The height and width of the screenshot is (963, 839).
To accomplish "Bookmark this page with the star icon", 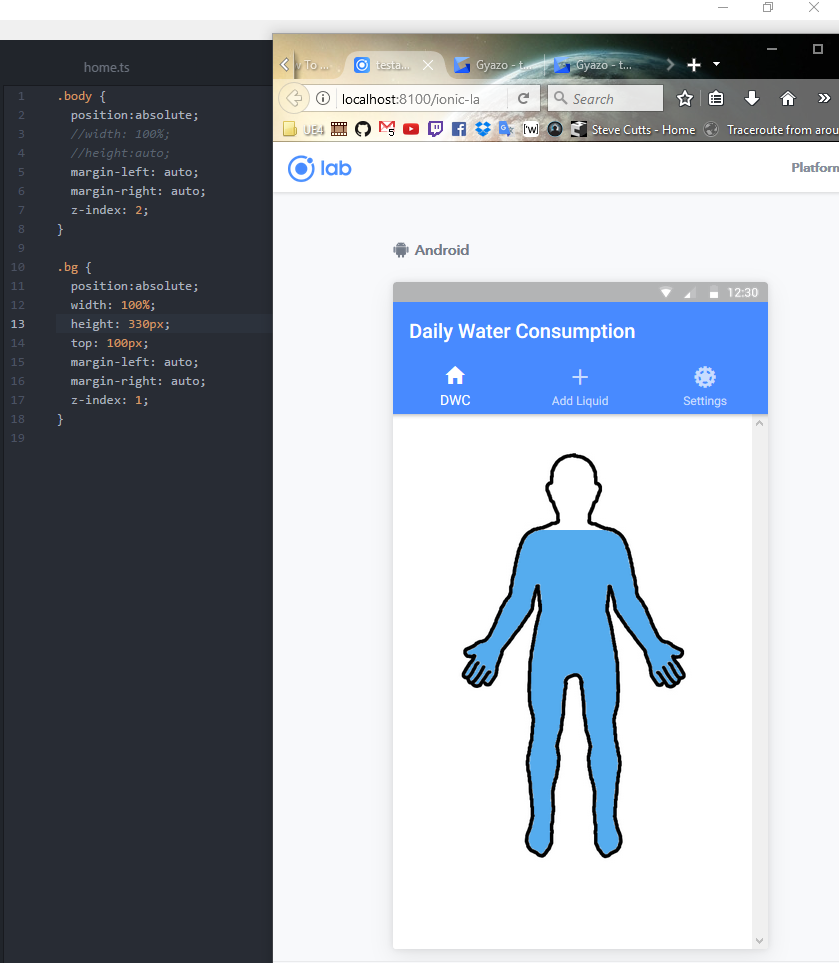I will coord(684,98).
